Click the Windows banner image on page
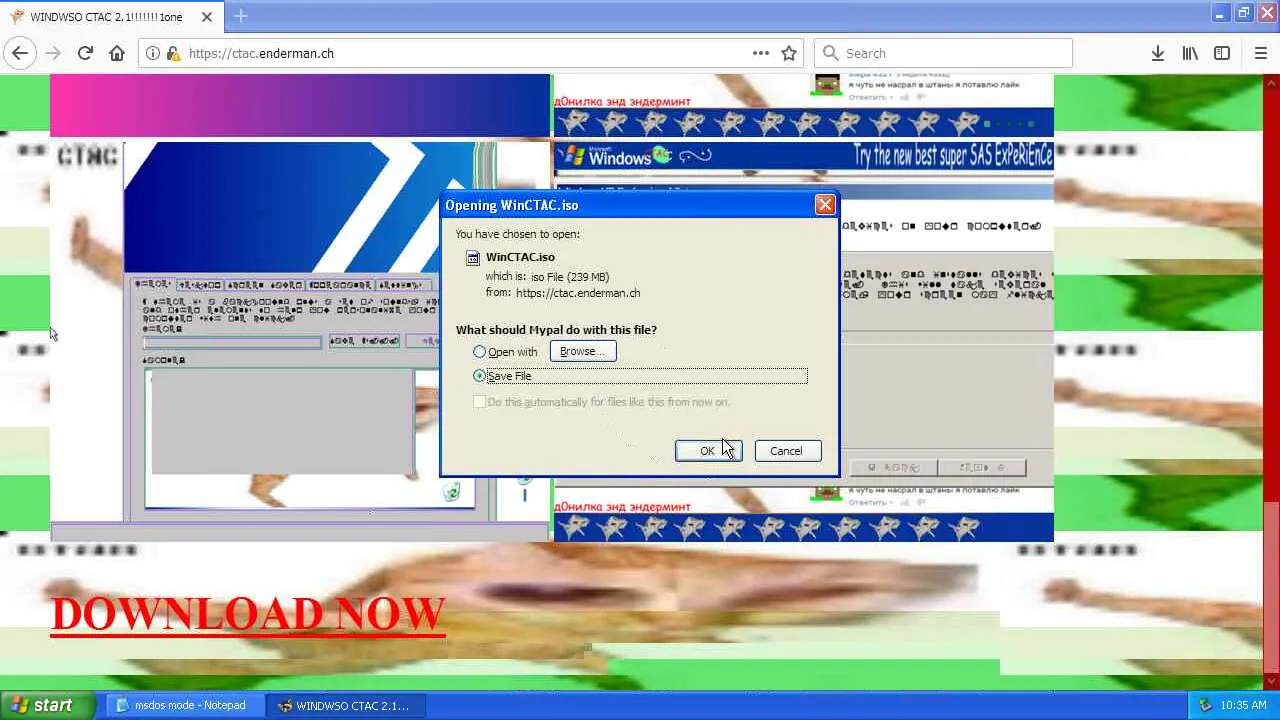Viewport: 1280px width, 720px height. pyautogui.click(x=803, y=156)
